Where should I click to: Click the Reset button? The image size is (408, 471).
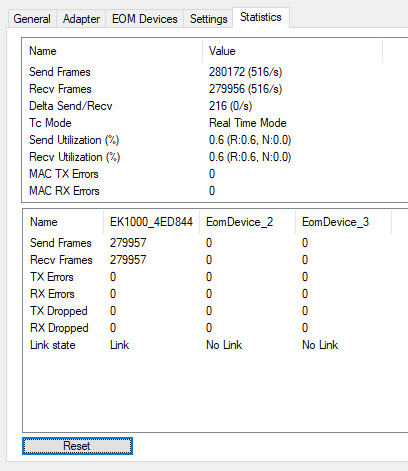(77, 446)
